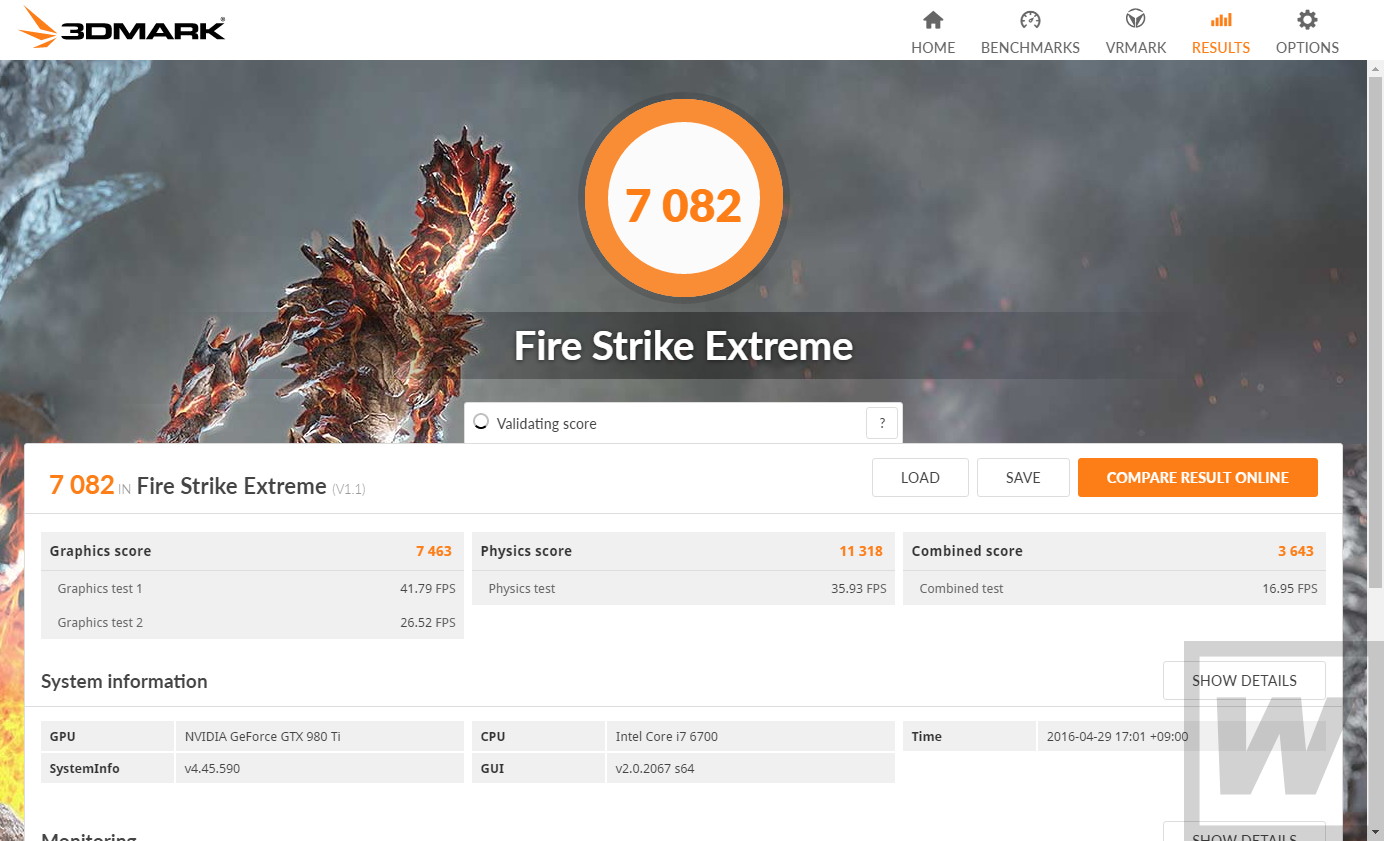The image size is (1384, 841).
Task: Select SystemInfo version v4.45.590
Action: (212, 769)
